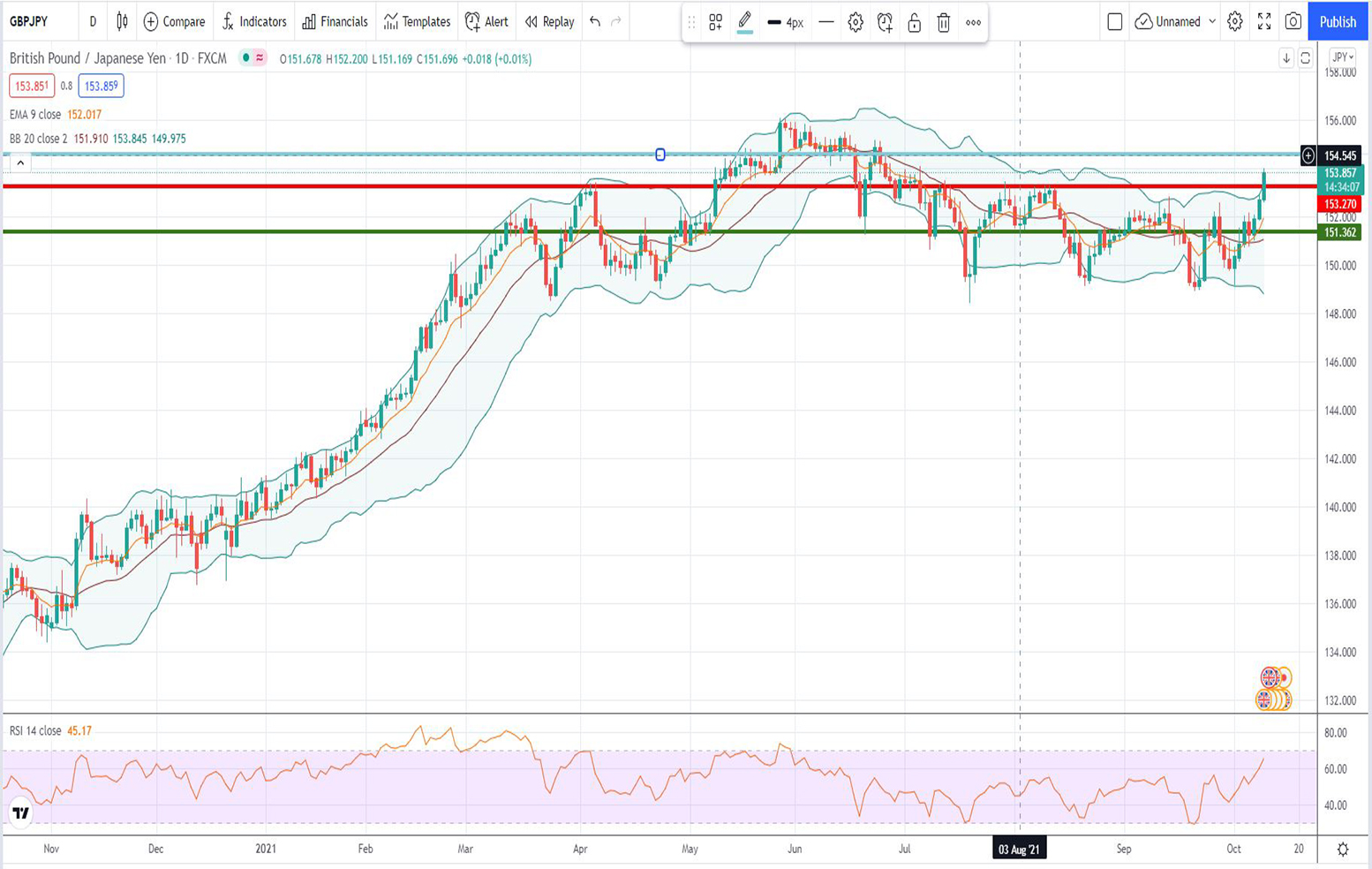Screen dimensions: 1372x869
Task: Delete the selected line with trash icon
Action: 943,23
